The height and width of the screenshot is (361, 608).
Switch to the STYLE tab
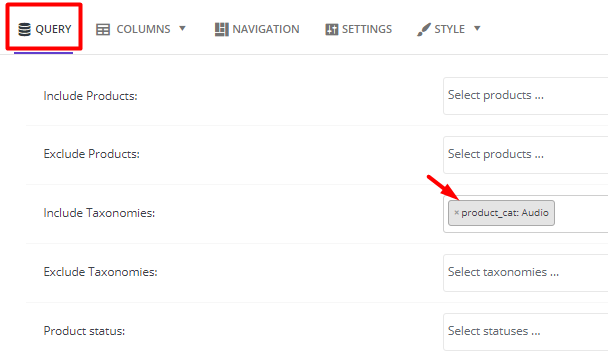449,29
